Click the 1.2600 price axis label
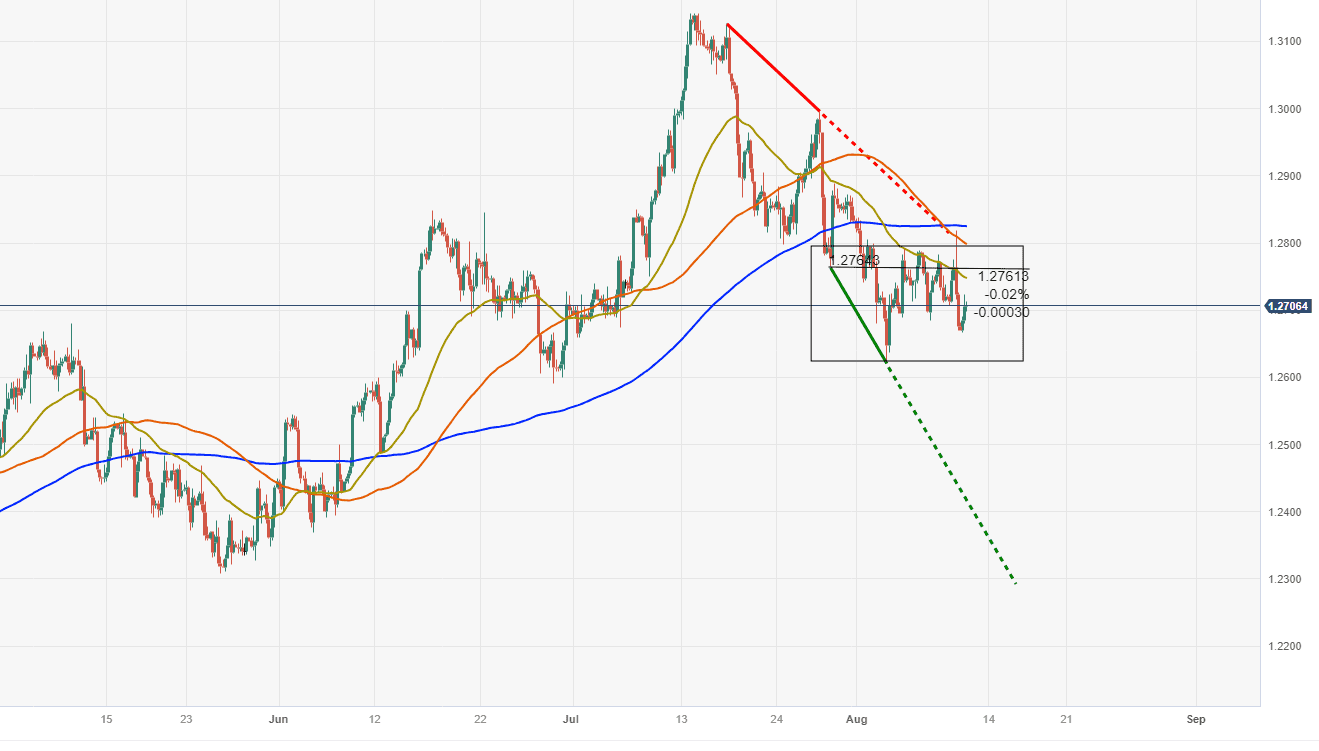 [x=1284, y=378]
